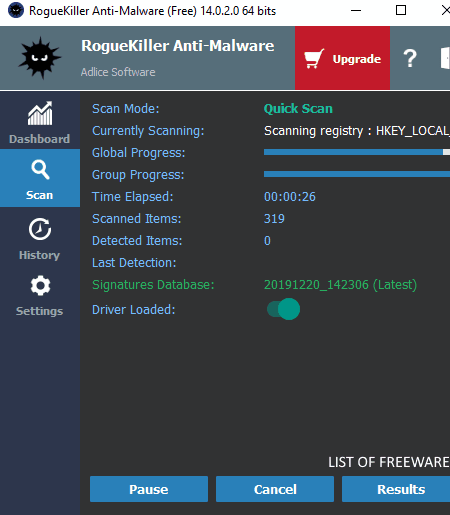Open the History clock panel
The width and height of the screenshot is (450, 515).
pyautogui.click(x=40, y=238)
